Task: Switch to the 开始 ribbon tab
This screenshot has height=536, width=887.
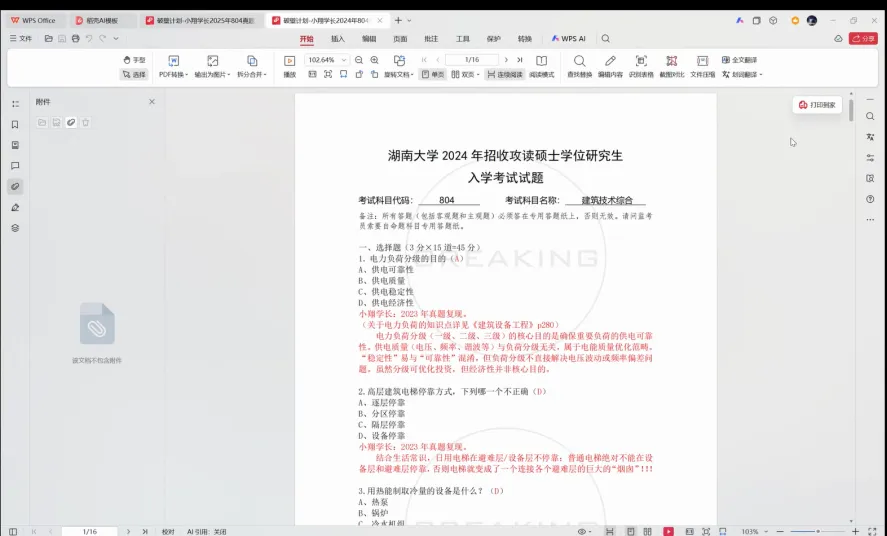Action: tap(307, 39)
